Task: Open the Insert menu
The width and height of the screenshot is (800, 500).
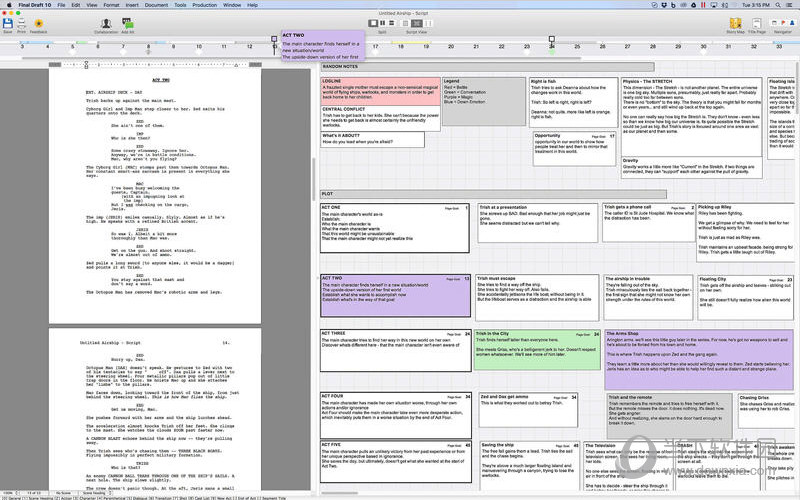Action: [132, 5]
